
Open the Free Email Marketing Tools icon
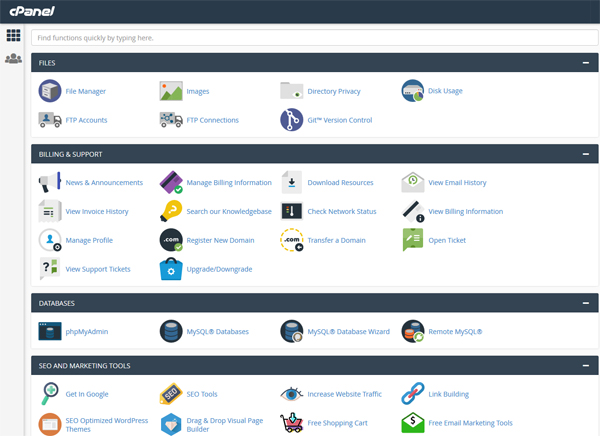click(412, 423)
